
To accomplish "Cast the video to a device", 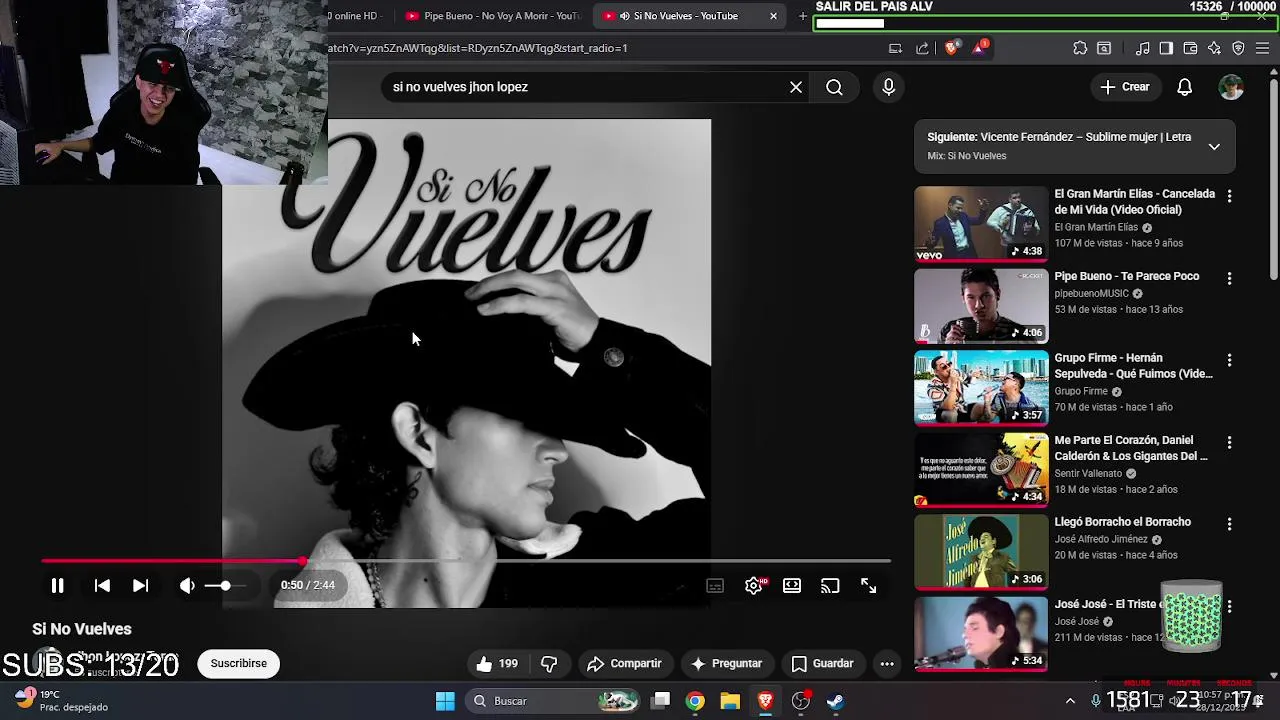I will (x=830, y=586).
